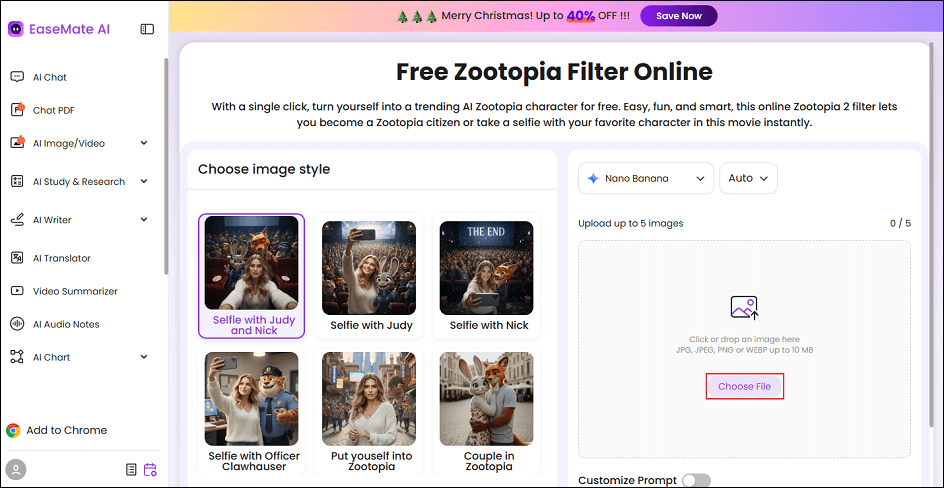
Task: Click the AI Image/Video picture icon
Action: point(17,143)
